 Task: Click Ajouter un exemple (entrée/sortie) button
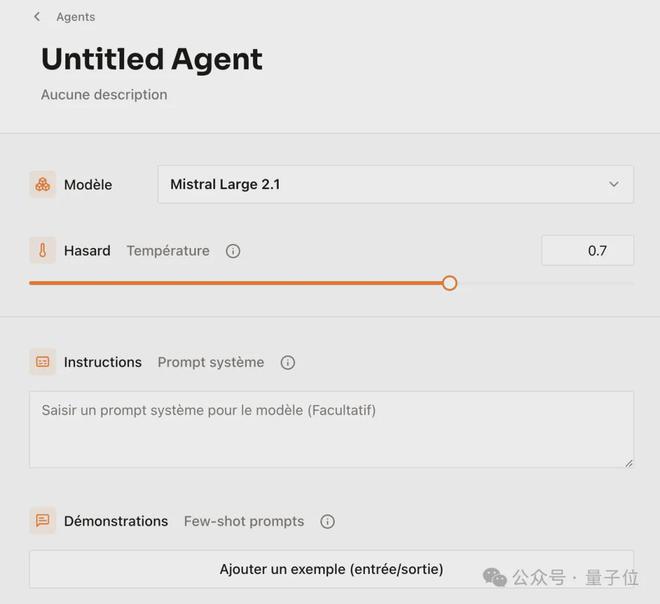(x=331, y=569)
